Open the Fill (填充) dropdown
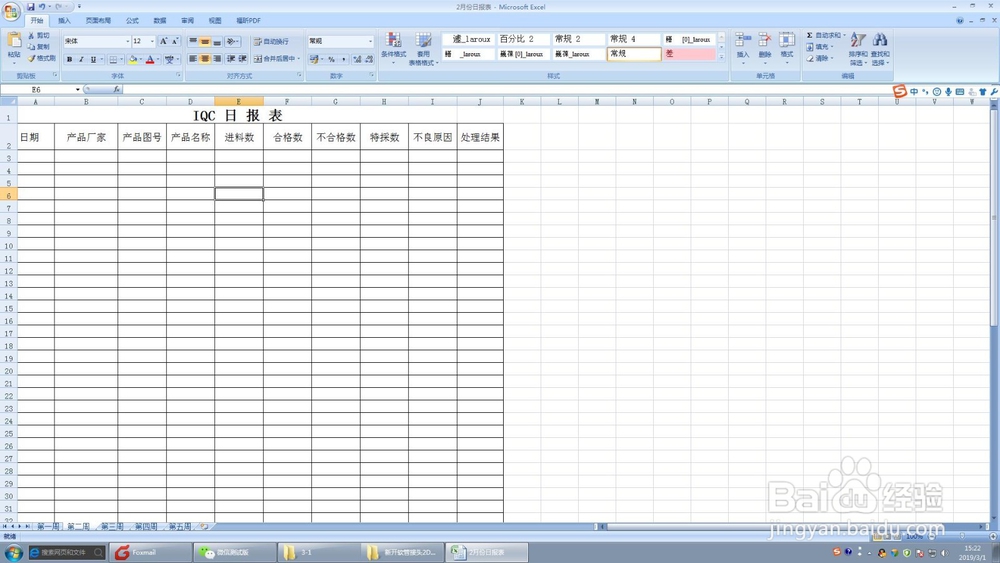This screenshot has width=1000, height=563. [820, 47]
